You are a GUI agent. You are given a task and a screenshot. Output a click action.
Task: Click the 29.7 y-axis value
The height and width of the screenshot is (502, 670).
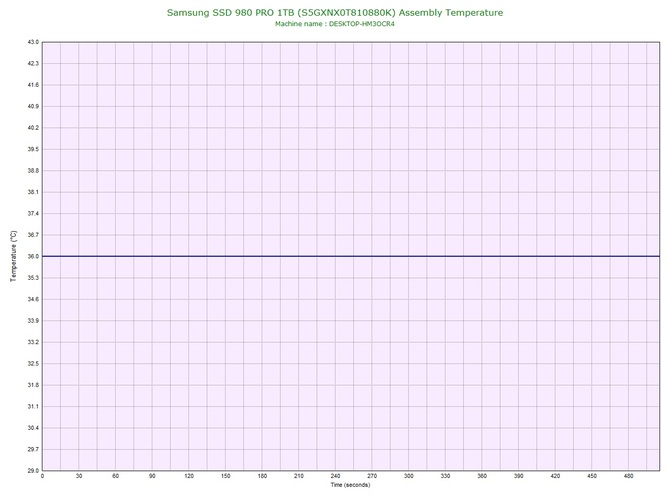click(33, 449)
